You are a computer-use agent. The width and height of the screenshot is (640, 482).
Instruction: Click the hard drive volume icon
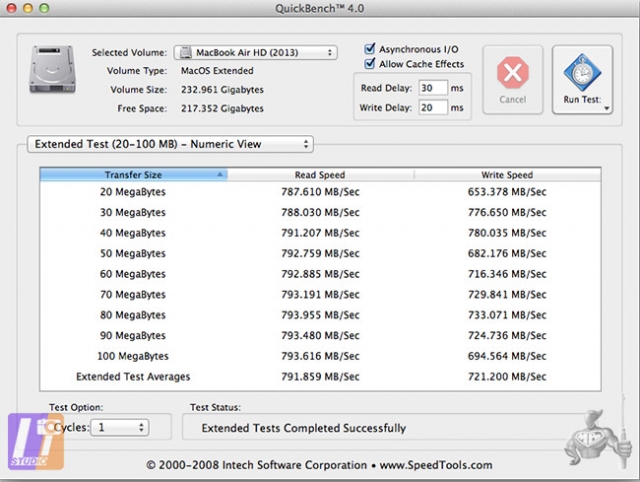click(x=53, y=69)
